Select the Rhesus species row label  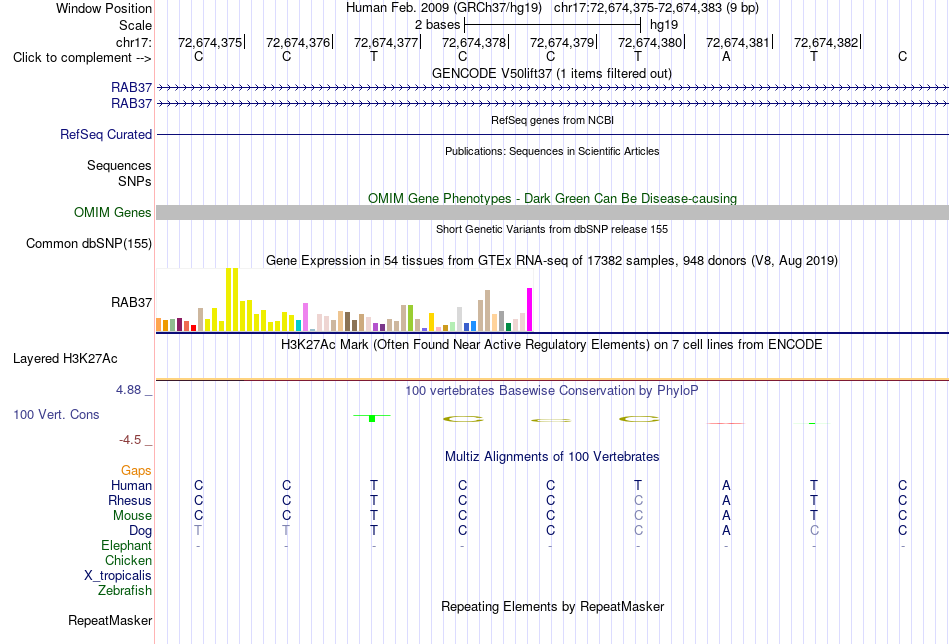tap(130, 500)
